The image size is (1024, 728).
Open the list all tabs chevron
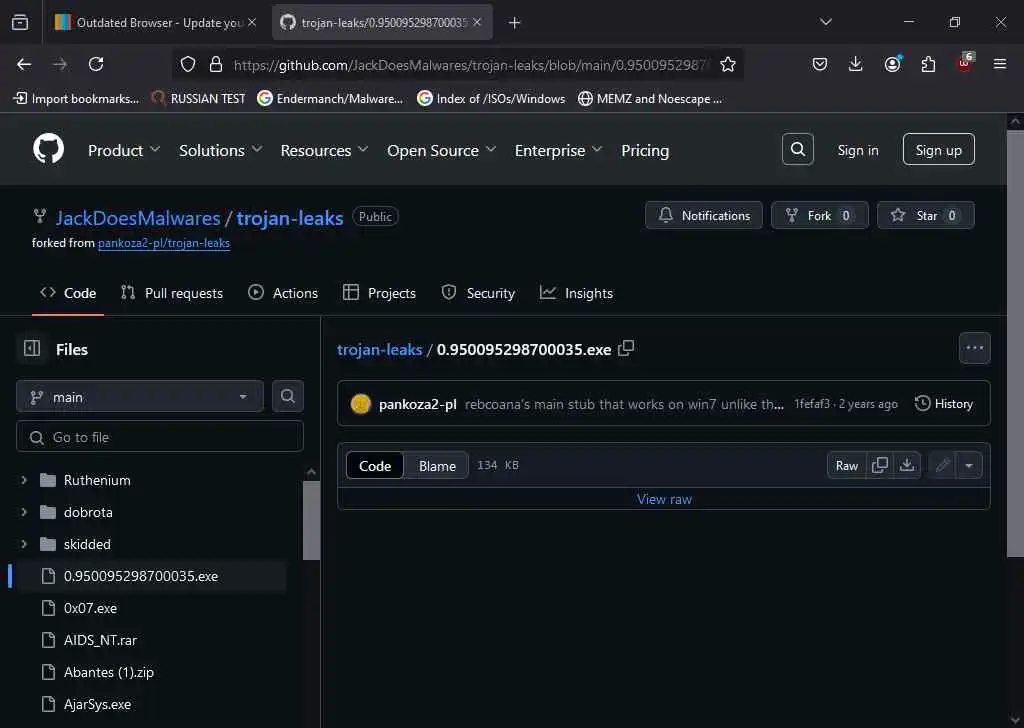click(825, 22)
